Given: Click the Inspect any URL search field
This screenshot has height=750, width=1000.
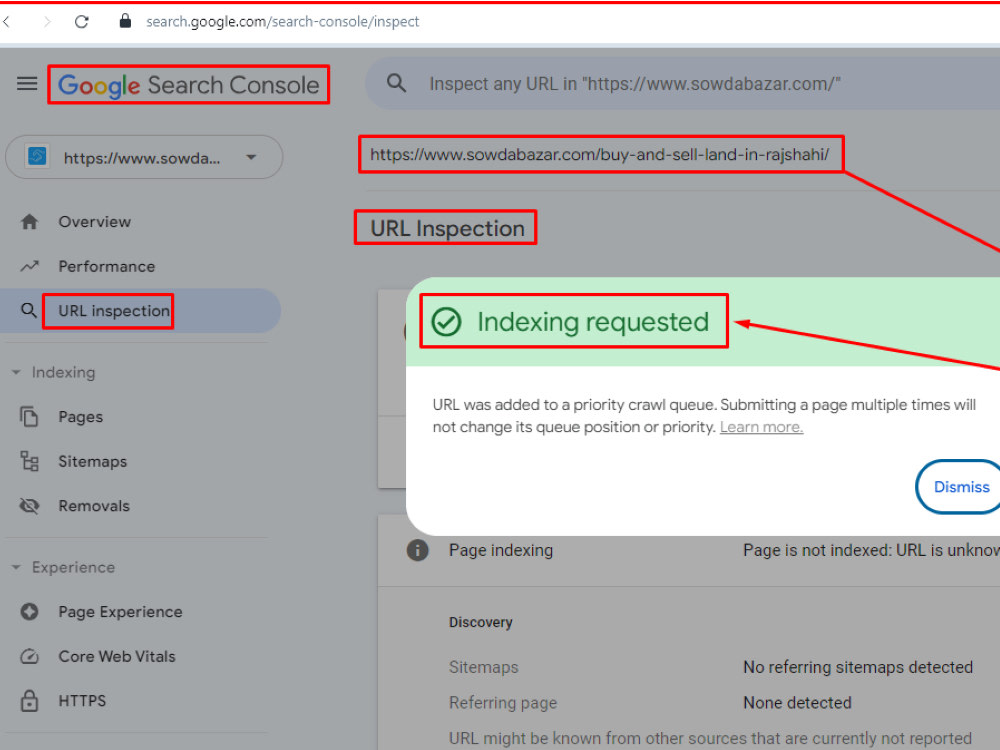Looking at the screenshot, I should pyautogui.click(x=682, y=84).
